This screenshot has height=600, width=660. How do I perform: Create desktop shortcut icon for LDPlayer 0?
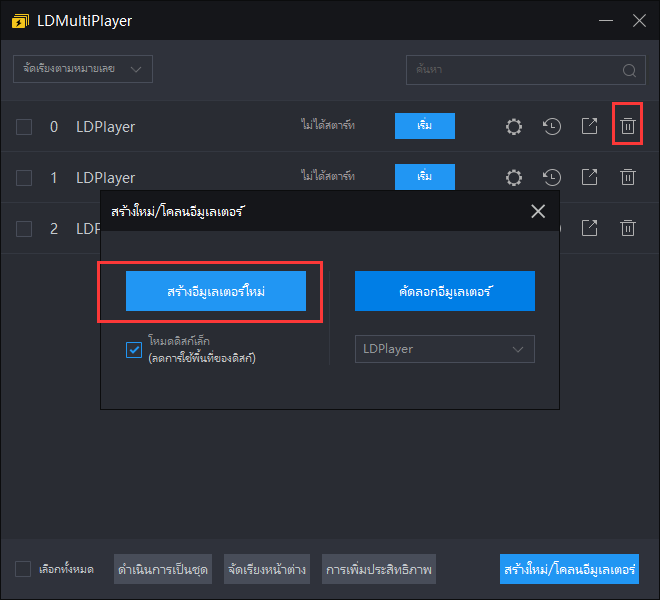[589, 126]
